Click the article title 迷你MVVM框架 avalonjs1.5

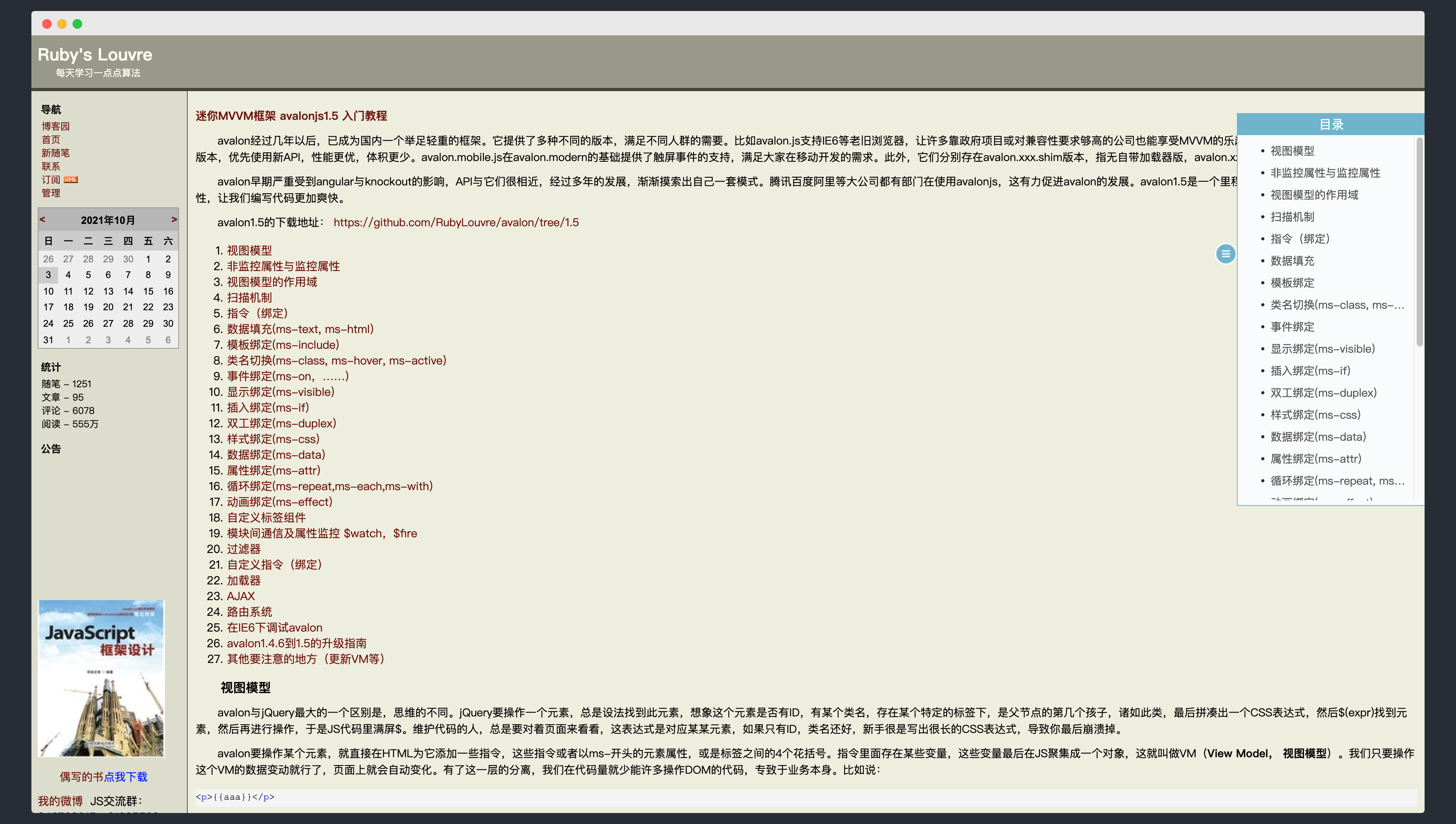[291, 116]
